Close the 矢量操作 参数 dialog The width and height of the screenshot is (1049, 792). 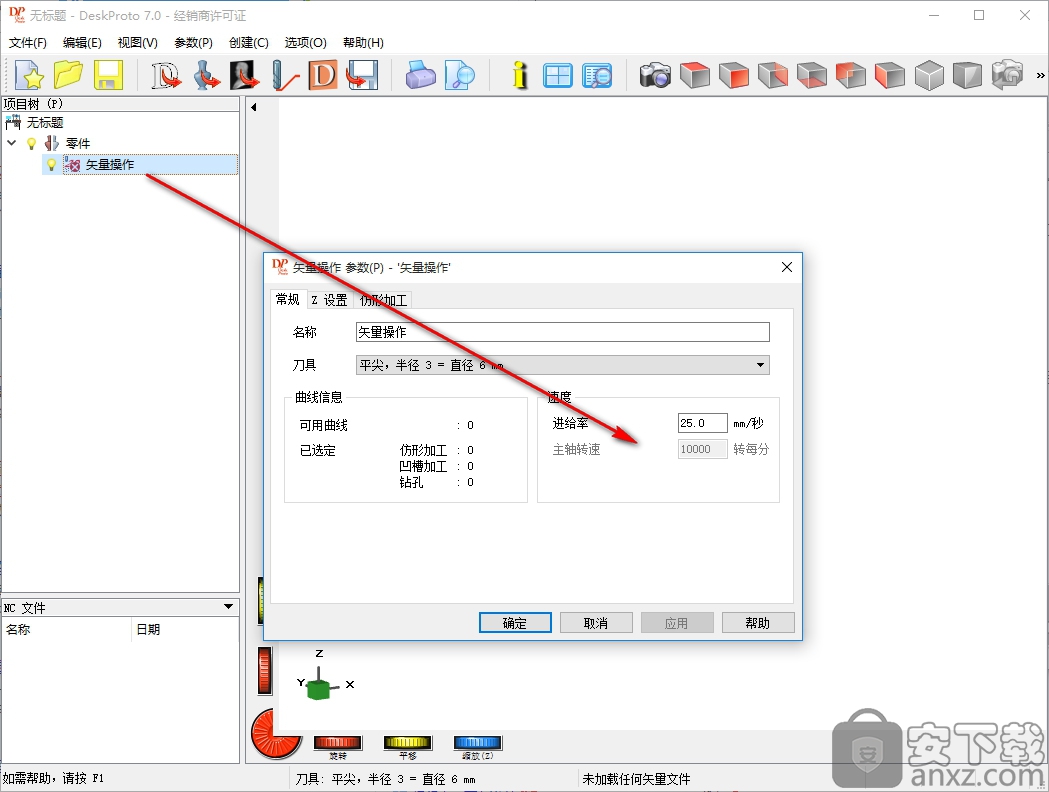(787, 268)
